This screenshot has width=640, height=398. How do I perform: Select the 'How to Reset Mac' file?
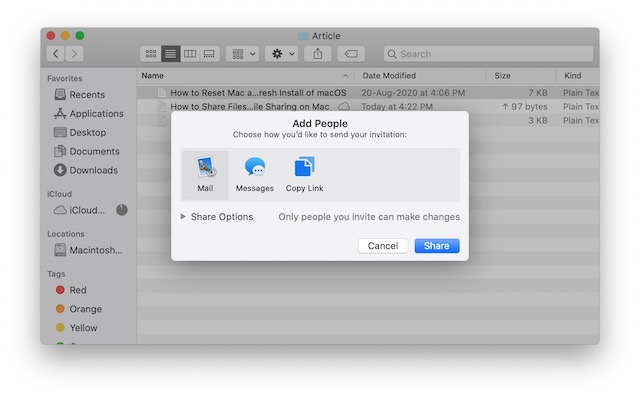pyautogui.click(x=258, y=93)
